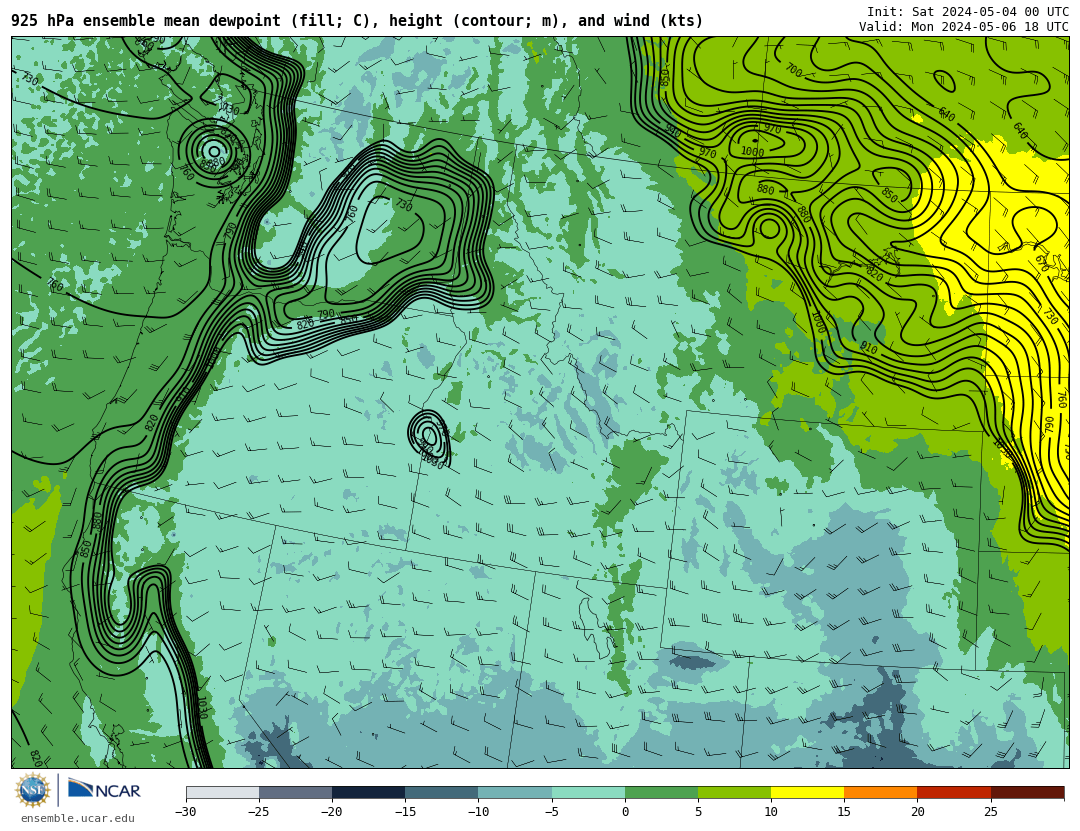Screen dimensions: 1080x831
Task: Pick the 15 to 20 orange swatch
Action: pos(881,793)
